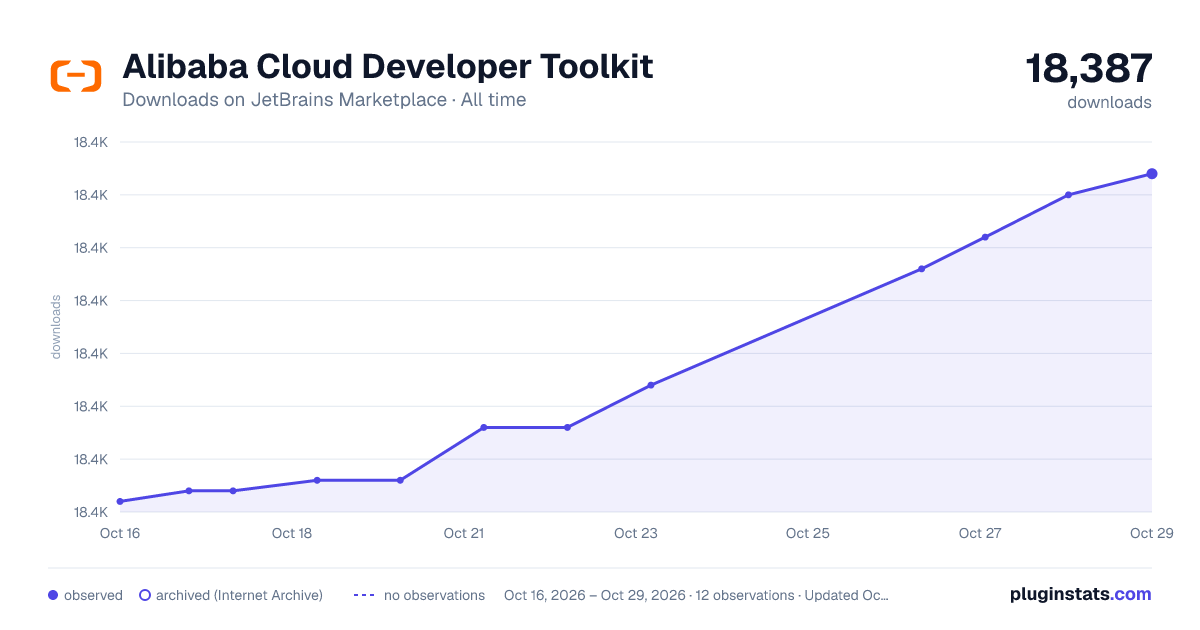Screen dimensions: 1200x630
Task: Click the Oct 18 x-axis label
Action: [x=292, y=533]
